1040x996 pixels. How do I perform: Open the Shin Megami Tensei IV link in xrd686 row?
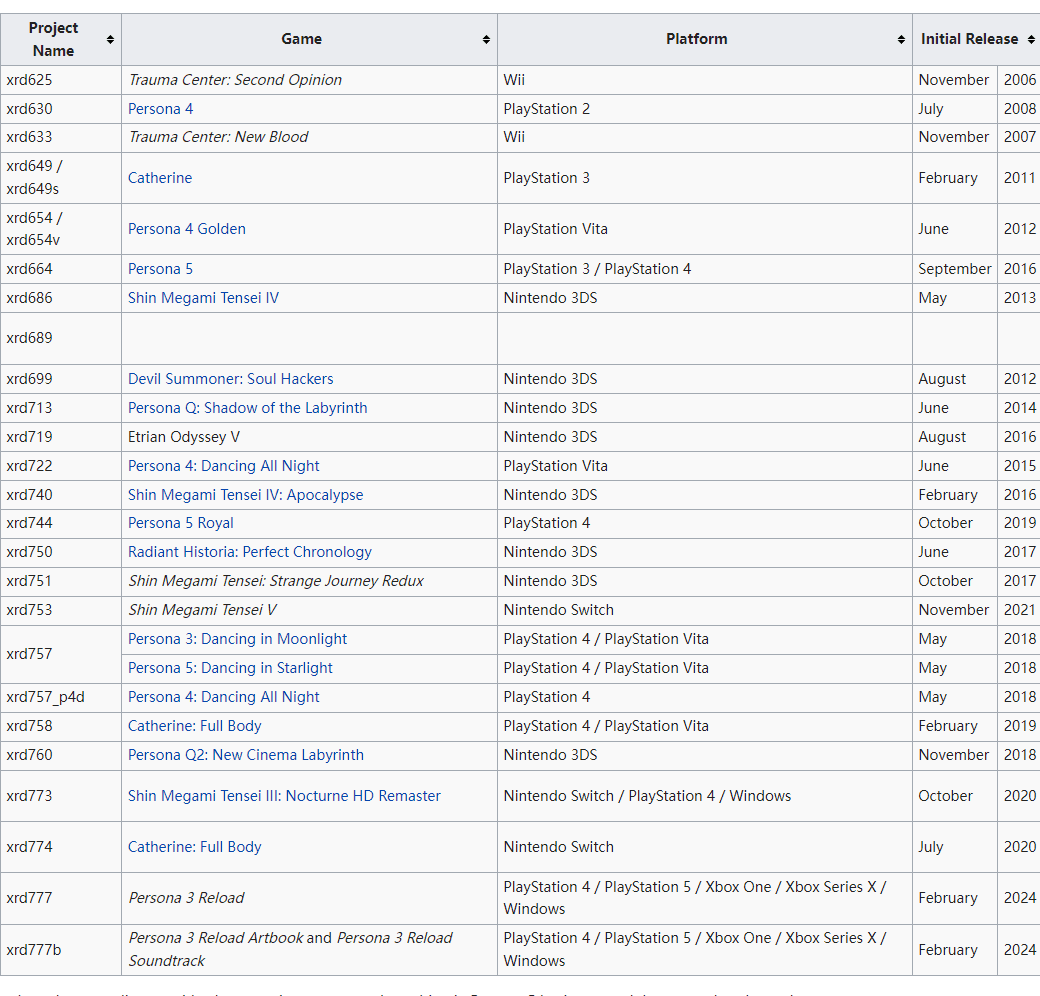tap(203, 298)
